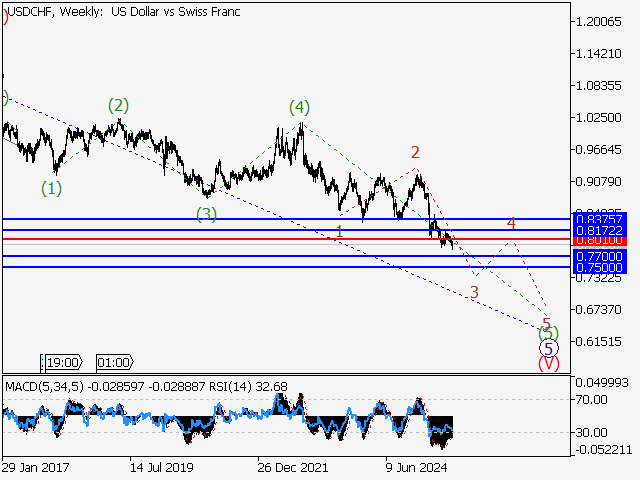Click the MACD(5,34,5) indicator label
The image size is (640, 480).
point(44,386)
